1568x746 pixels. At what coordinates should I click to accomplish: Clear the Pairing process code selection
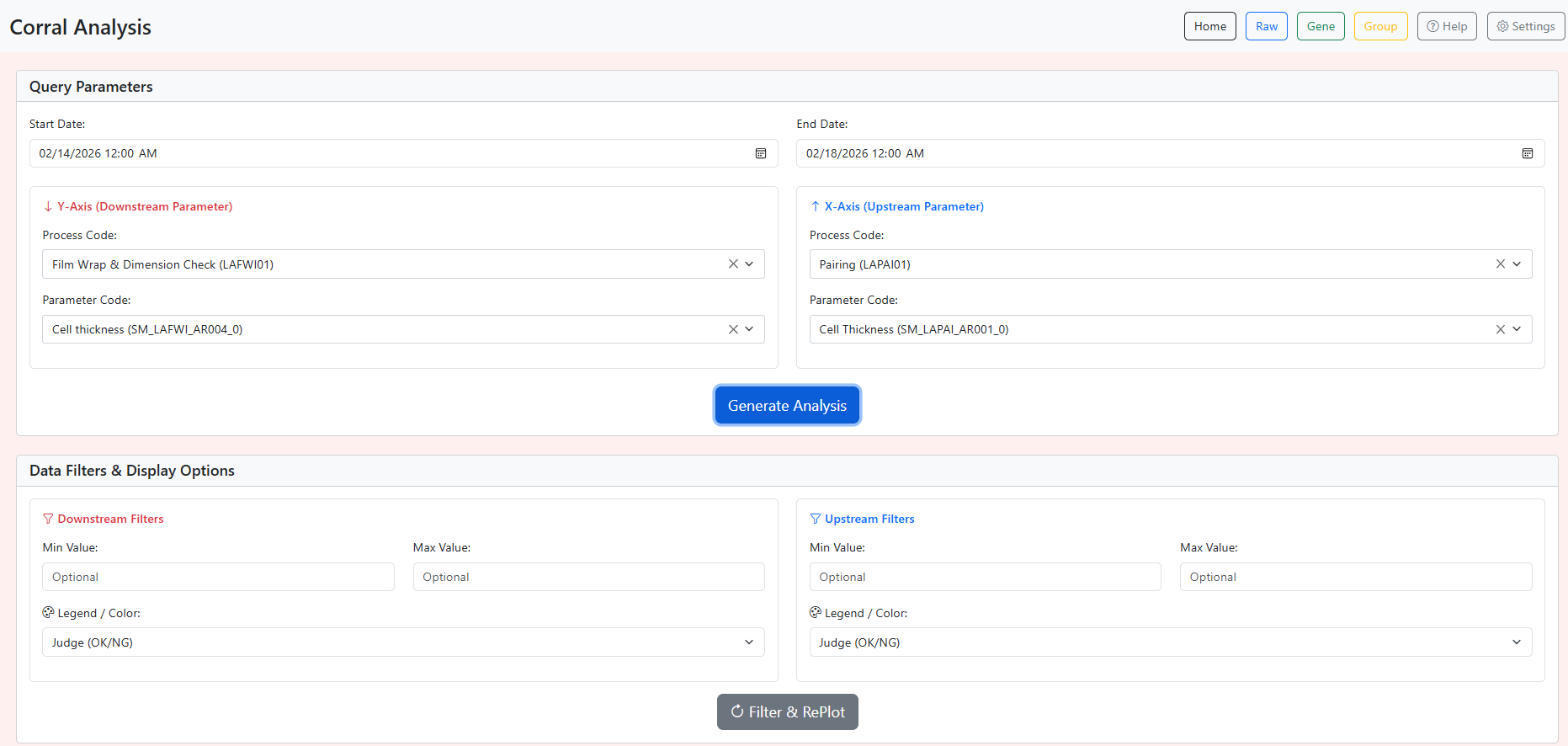(x=1500, y=264)
